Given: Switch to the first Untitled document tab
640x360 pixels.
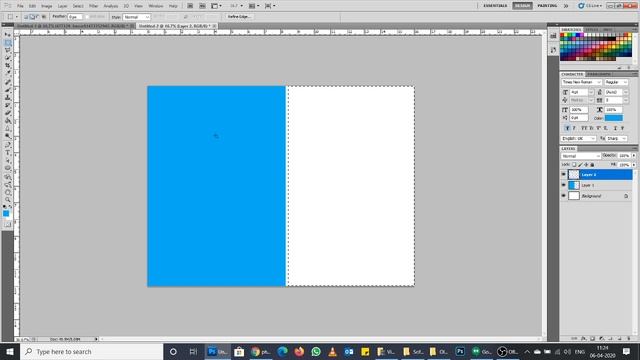Looking at the screenshot, I should coord(72,26).
